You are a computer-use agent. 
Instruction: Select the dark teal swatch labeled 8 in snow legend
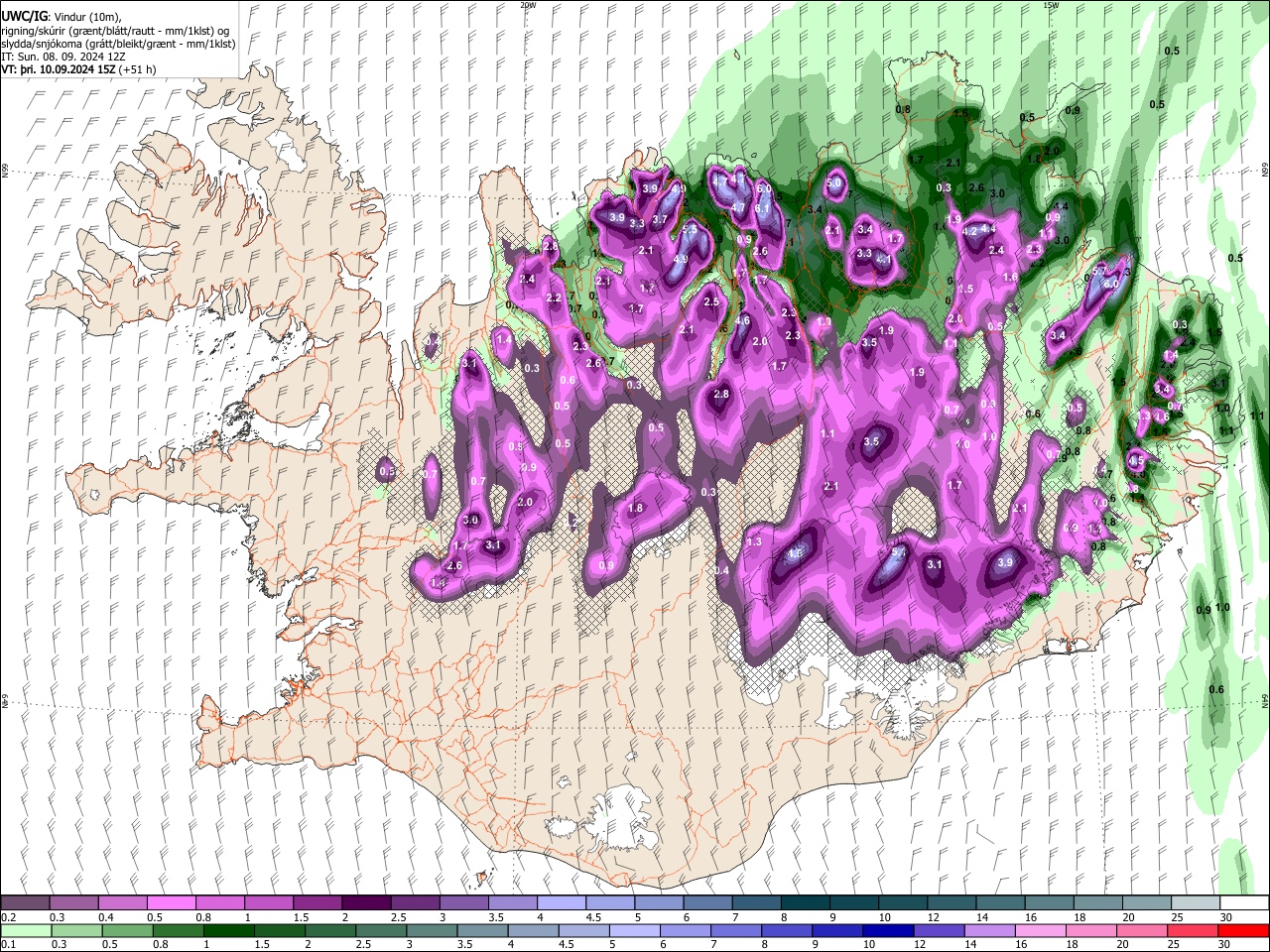click(805, 903)
